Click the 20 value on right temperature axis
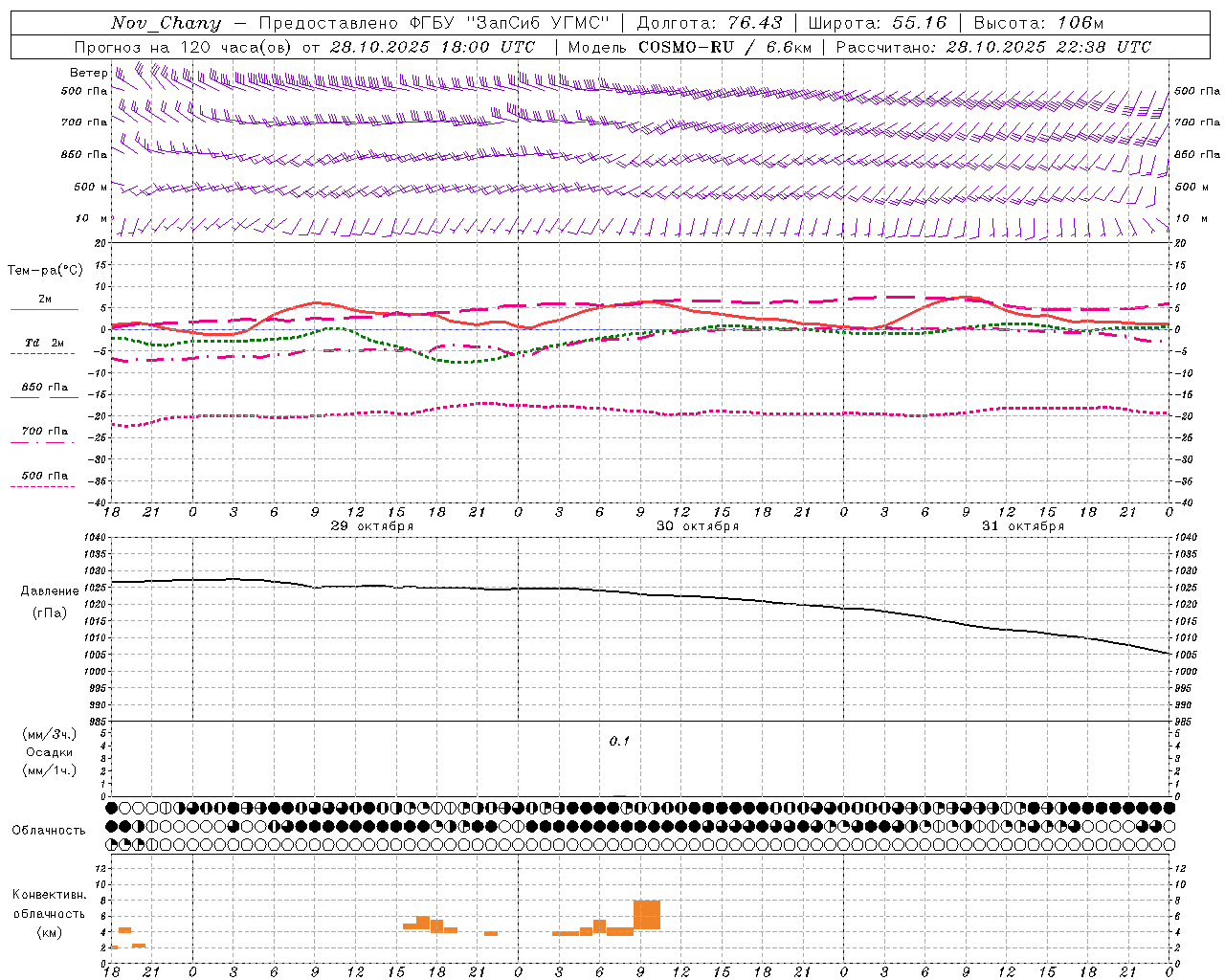Screen dimensions: 1225x980 point(1181,244)
